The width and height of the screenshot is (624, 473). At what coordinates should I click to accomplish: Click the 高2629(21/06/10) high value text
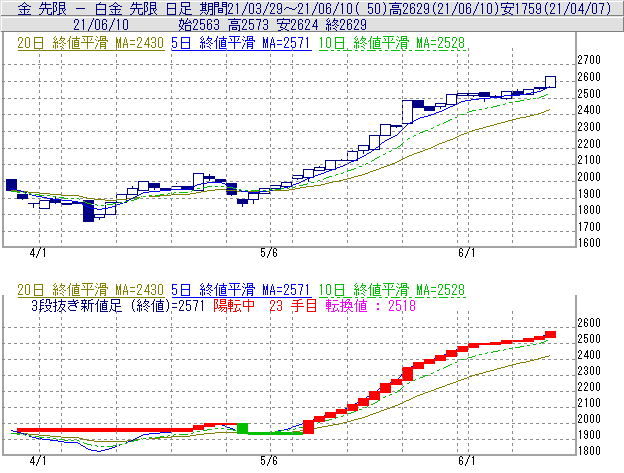[x=444, y=8]
